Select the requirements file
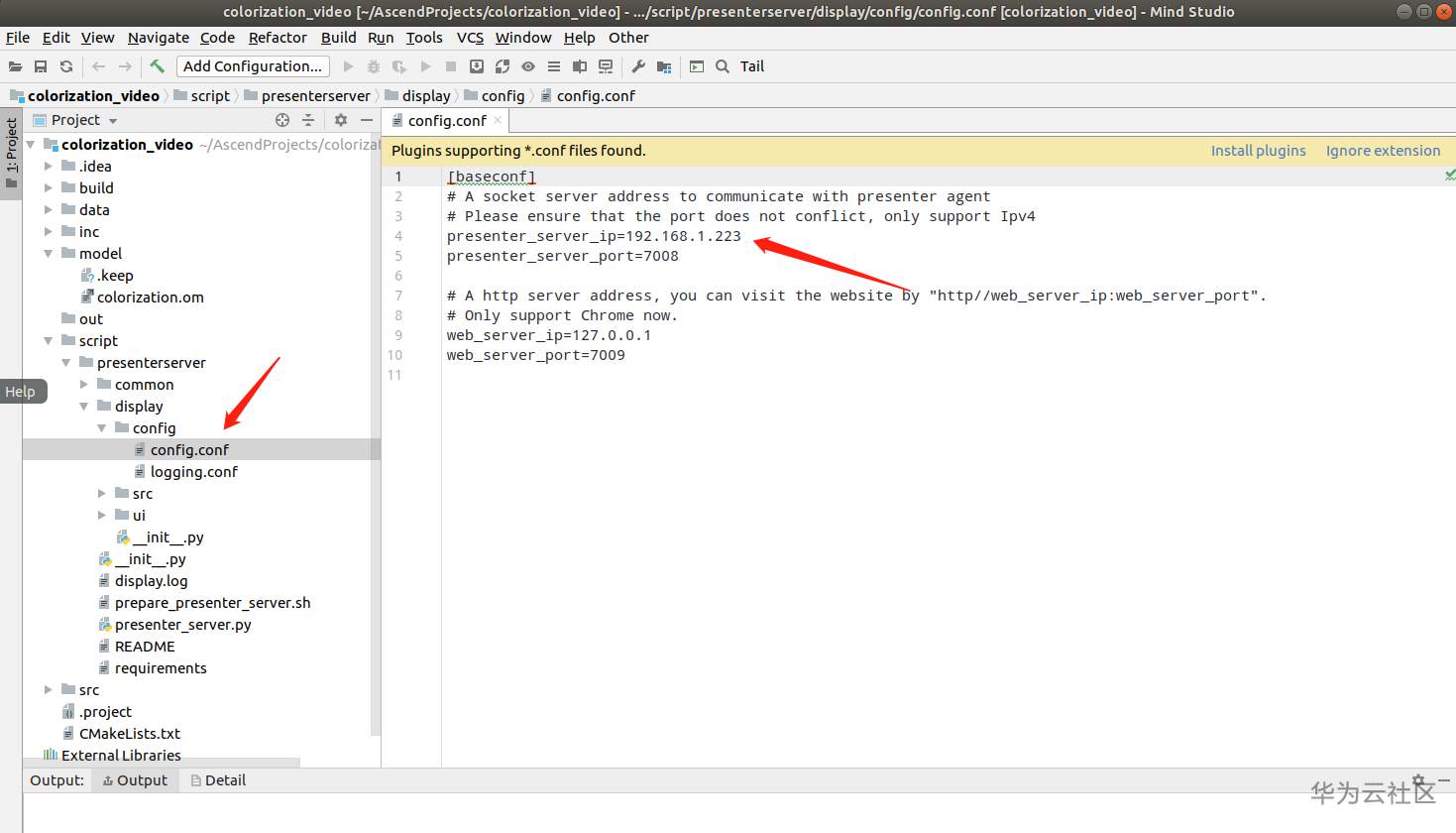 pyautogui.click(x=161, y=668)
